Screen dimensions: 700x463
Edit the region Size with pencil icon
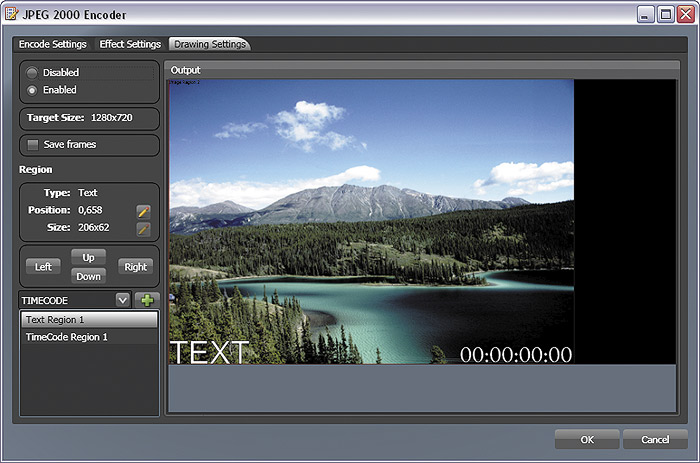click(x=143, y=229)
